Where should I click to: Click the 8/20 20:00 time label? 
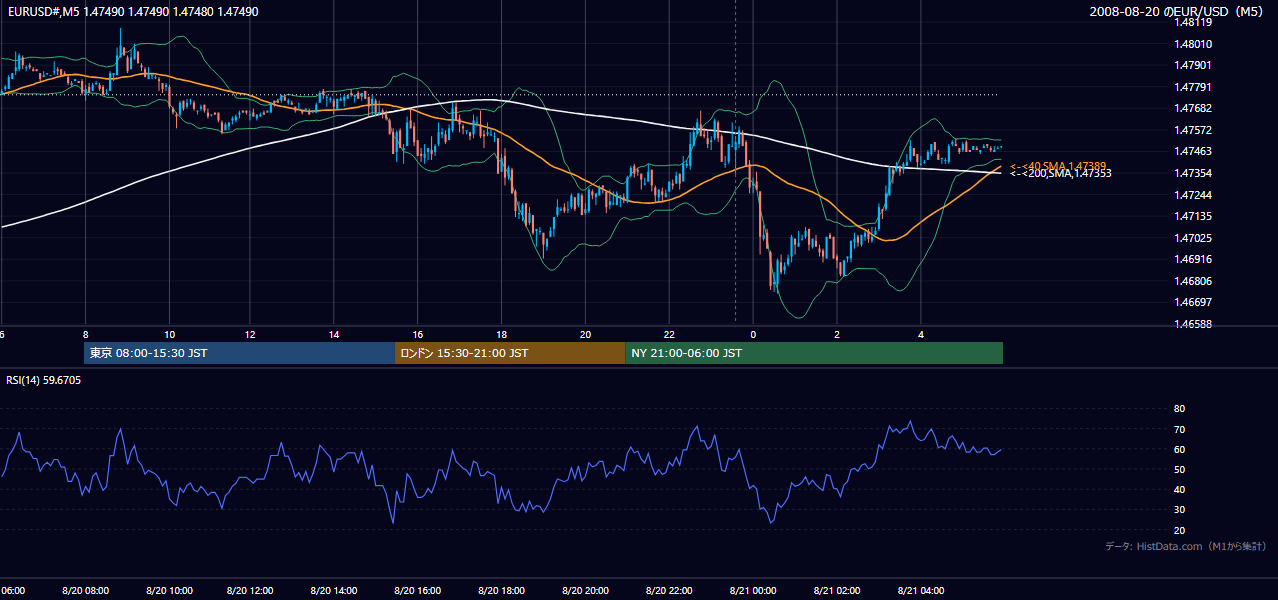coord(586,591)
